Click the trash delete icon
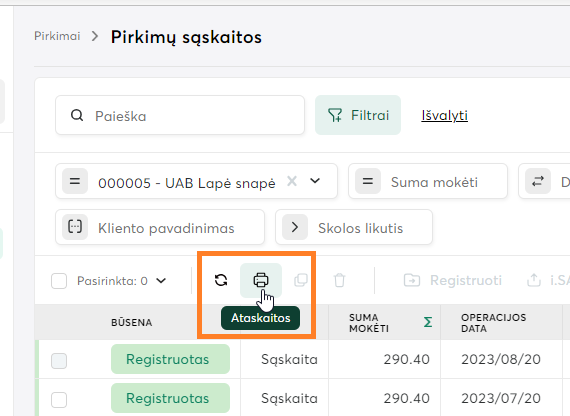 click(339, 280)
